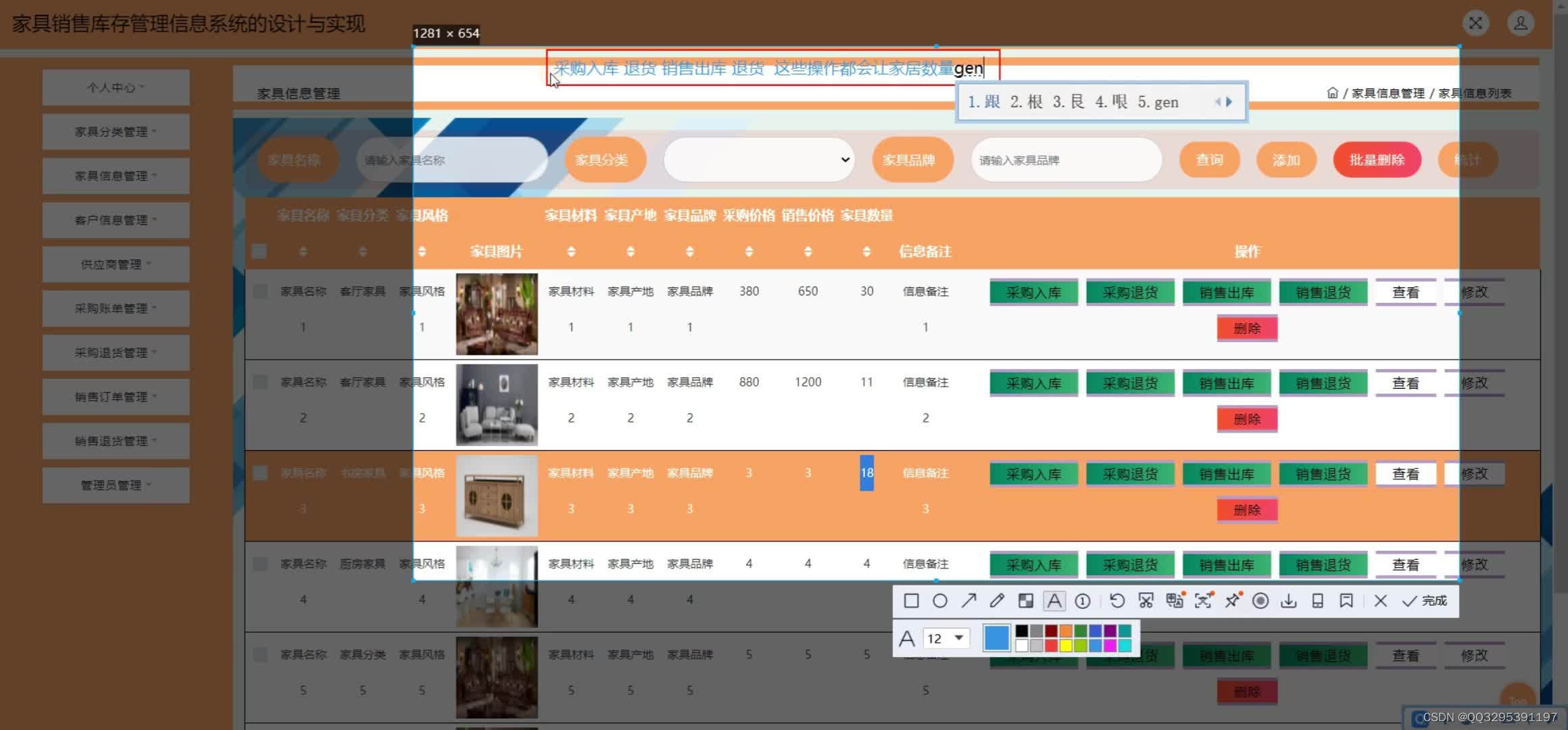Toggle the select-all checkbox in table header
The image size is (1568, 730).
point(260,251)
